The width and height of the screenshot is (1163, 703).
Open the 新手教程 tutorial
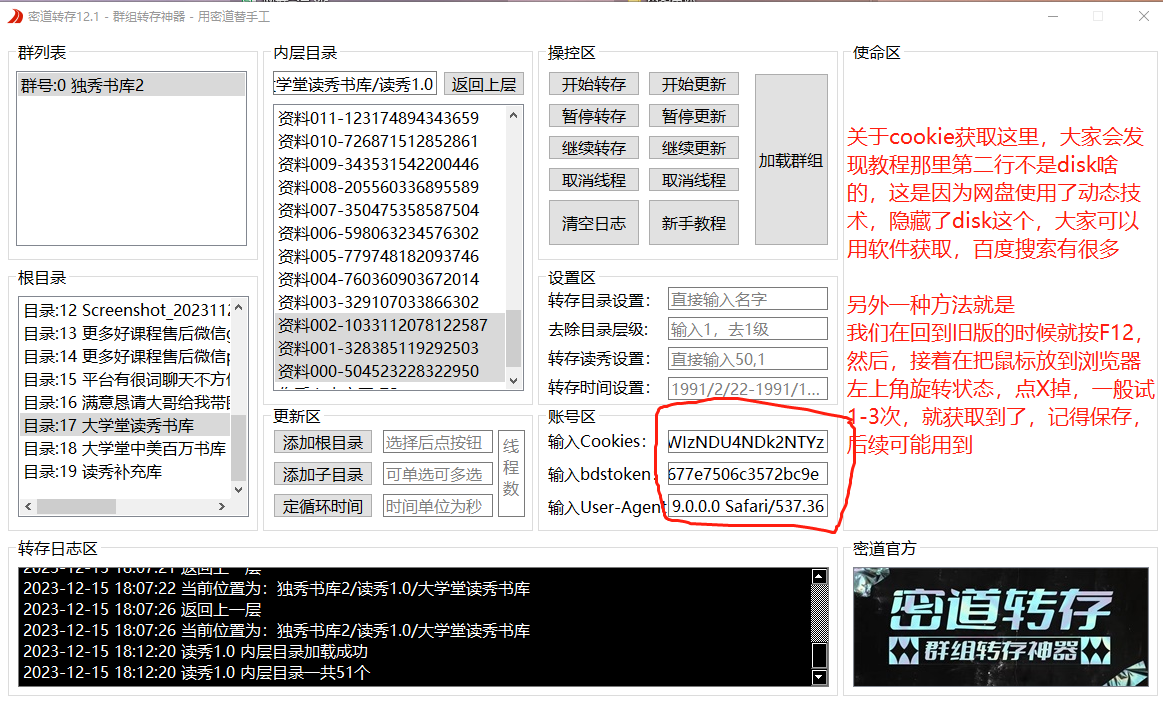pos(693,222)
